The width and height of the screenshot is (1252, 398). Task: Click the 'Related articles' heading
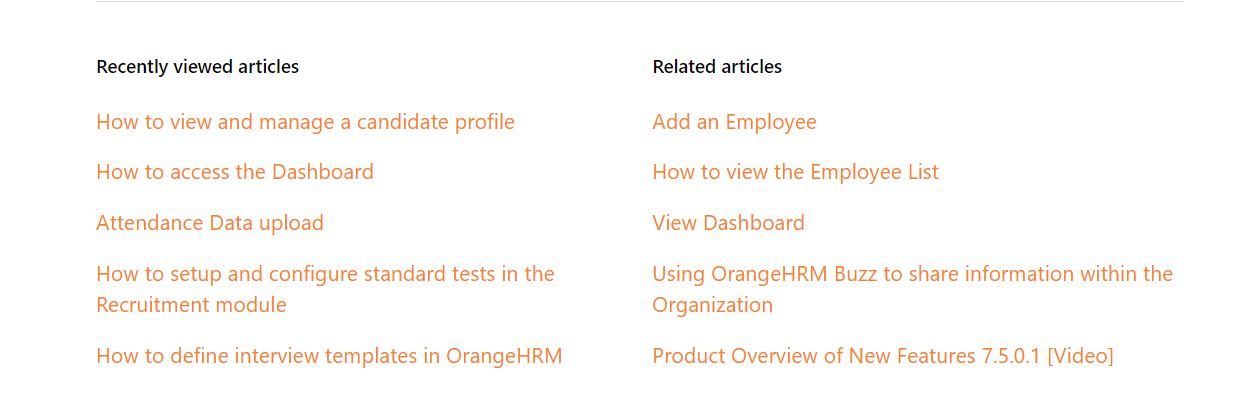point(717,67)
